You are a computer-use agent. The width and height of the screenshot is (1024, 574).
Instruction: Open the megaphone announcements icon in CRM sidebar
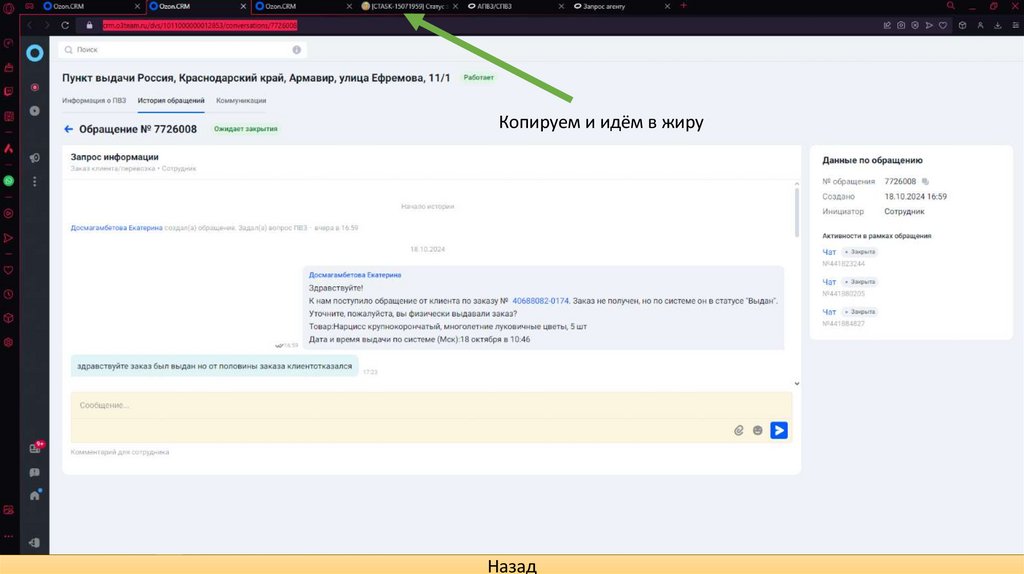(35, 158)
